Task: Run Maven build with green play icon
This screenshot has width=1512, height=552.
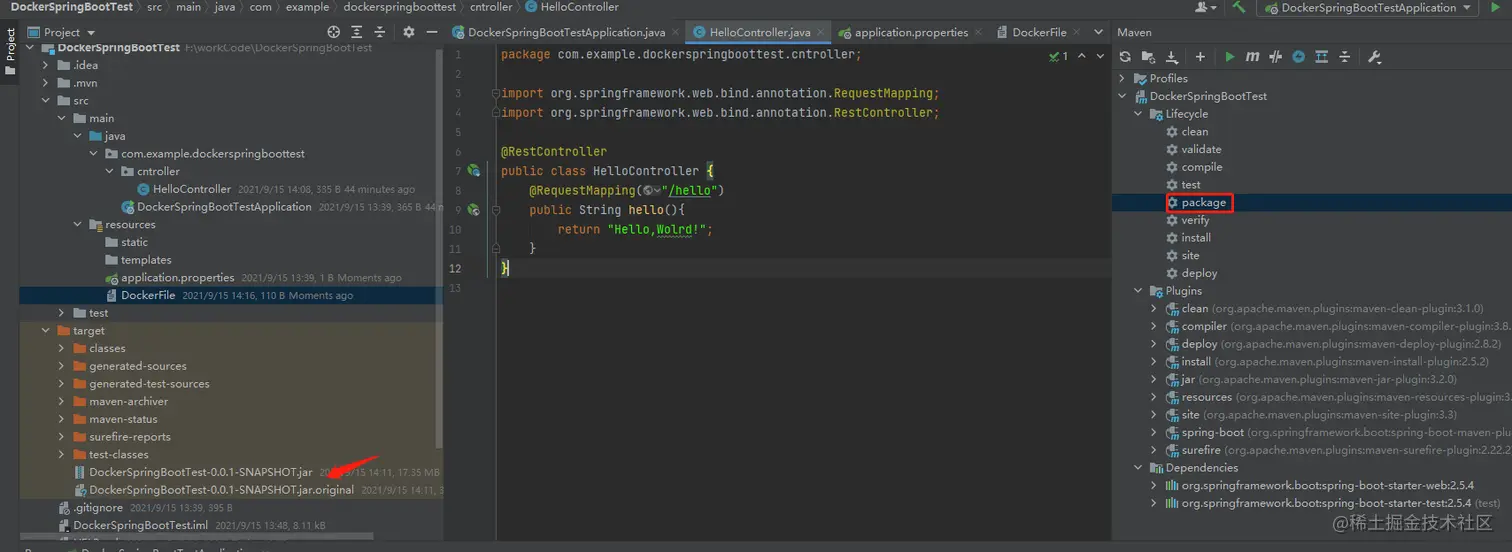Action: coord(1229,57)
